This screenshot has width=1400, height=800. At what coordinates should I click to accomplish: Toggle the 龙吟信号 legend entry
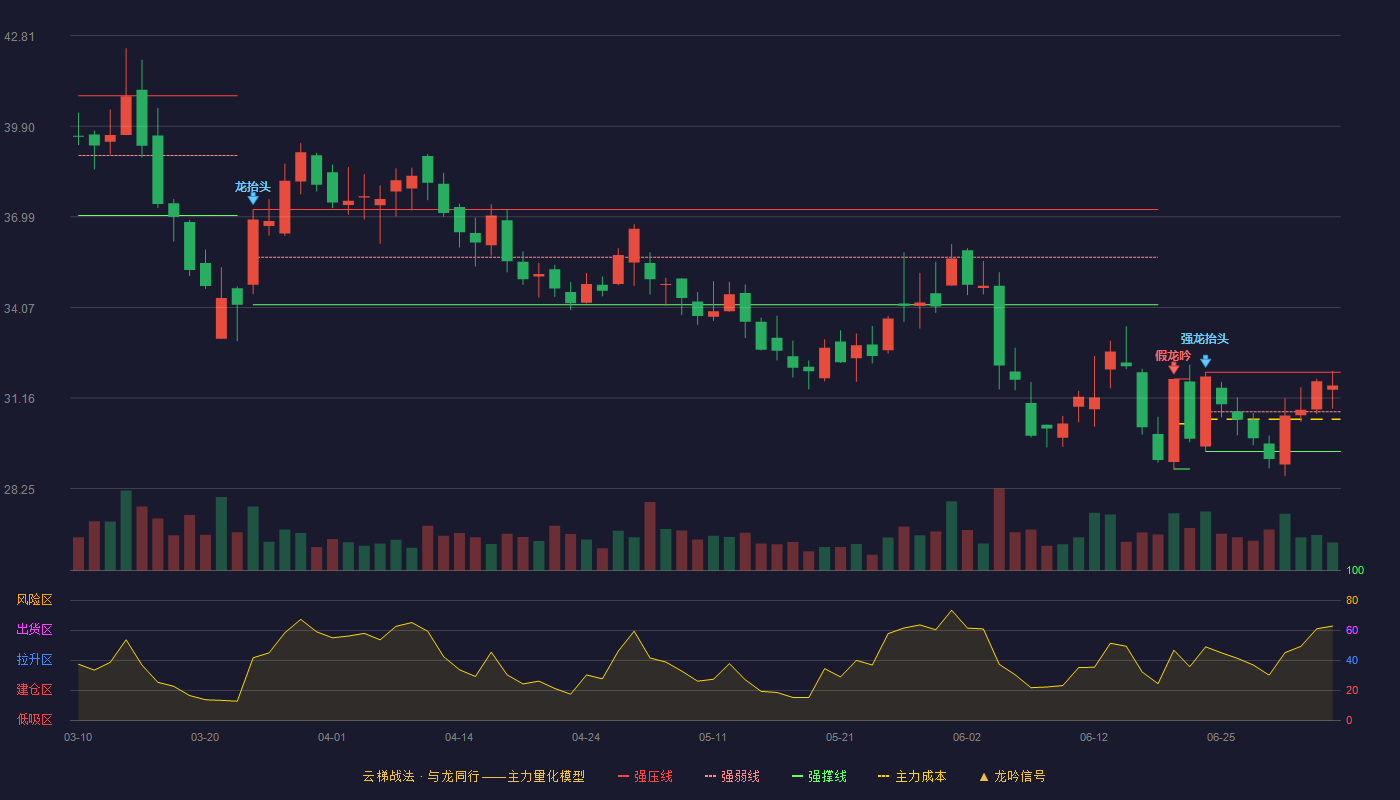[x=1012, y=776]
